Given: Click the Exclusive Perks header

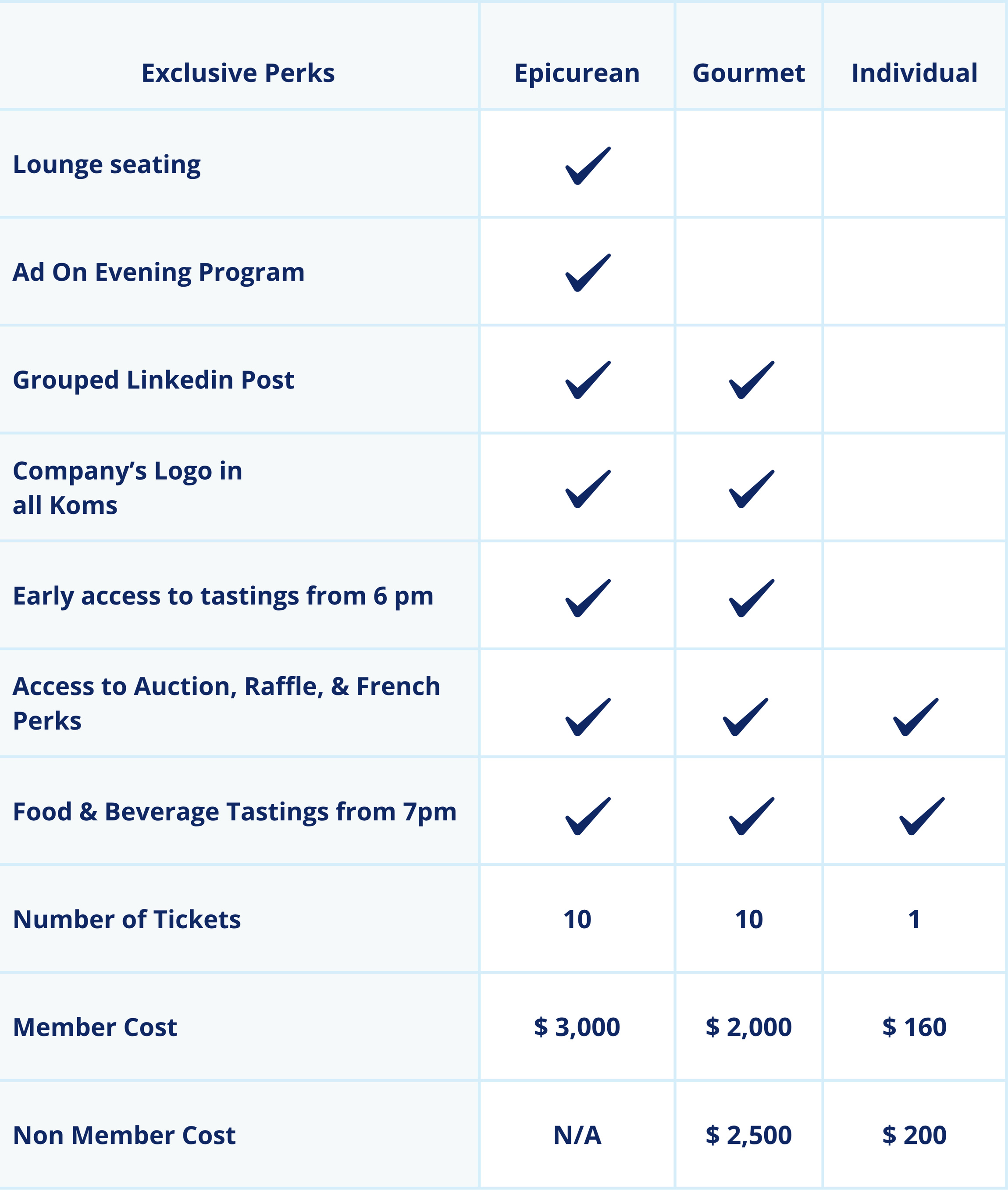Looking at the screenshot, I should 238,74.
